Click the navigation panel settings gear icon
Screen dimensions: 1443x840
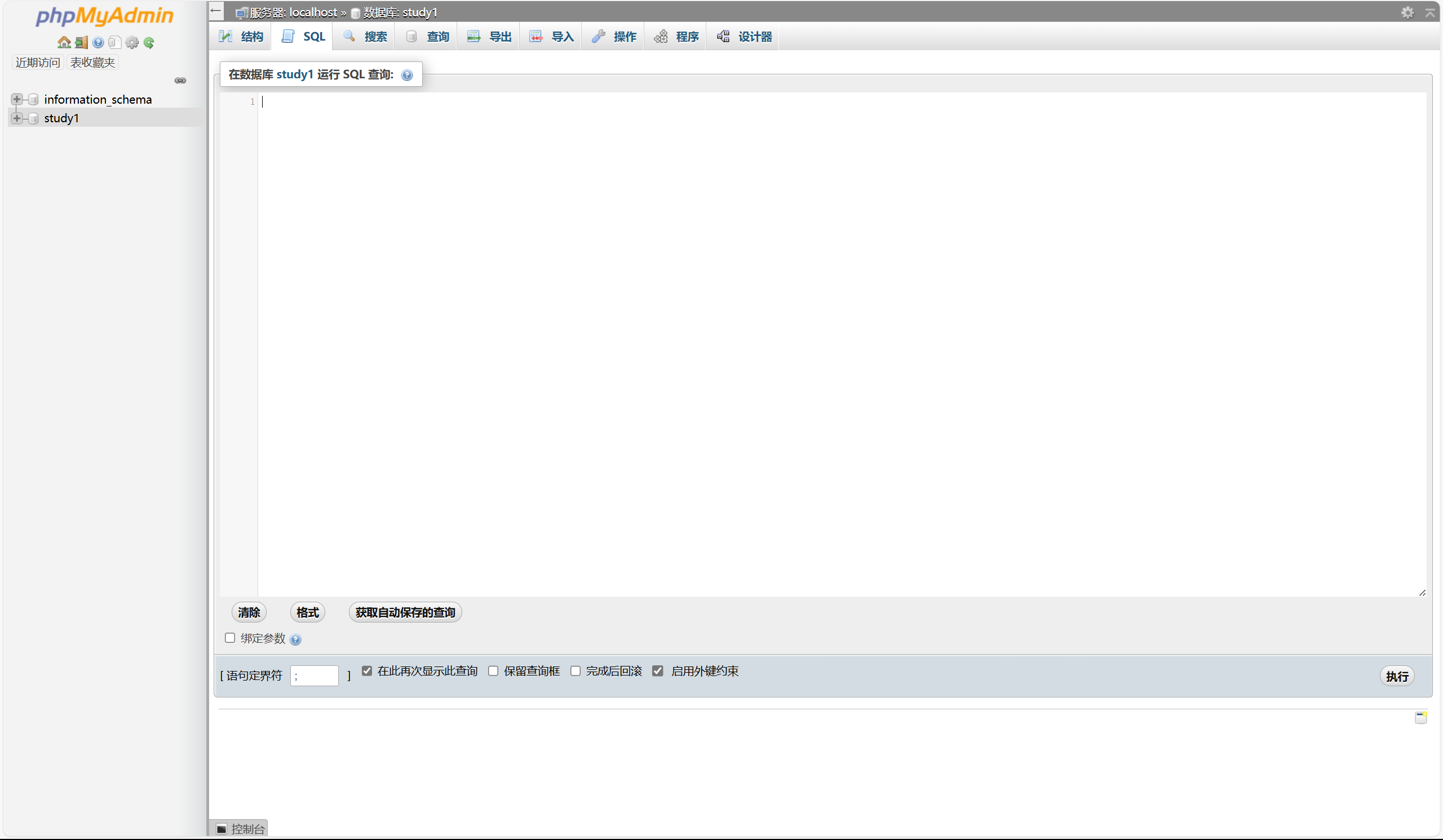click(x=132, y=42)
